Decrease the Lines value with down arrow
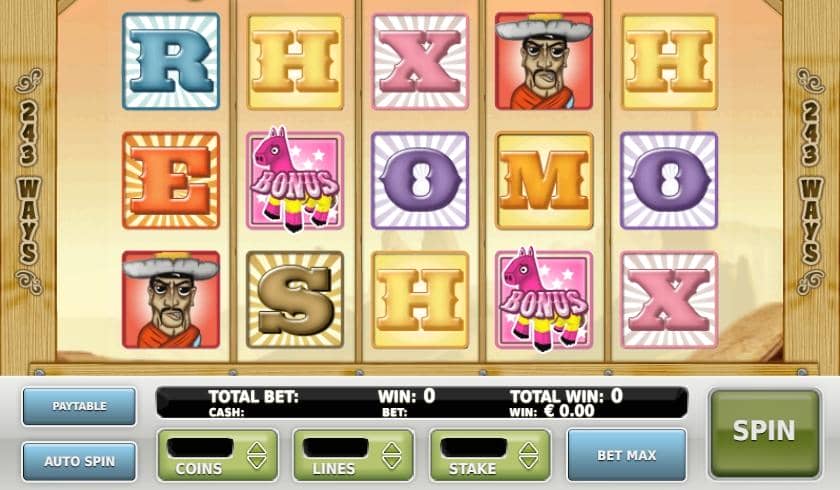Screen dimensions: 840x490 point(392,463)
